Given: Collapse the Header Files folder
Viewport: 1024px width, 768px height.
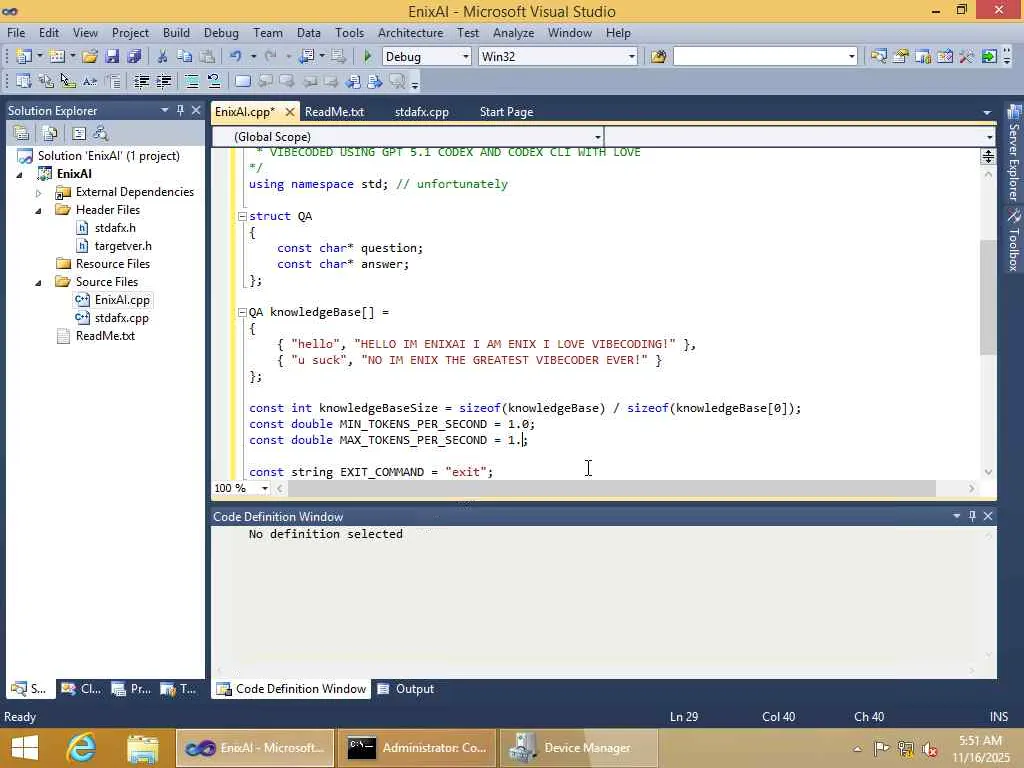Looking at the screenshot, I should pyautogui.click(x=39, y=210).
